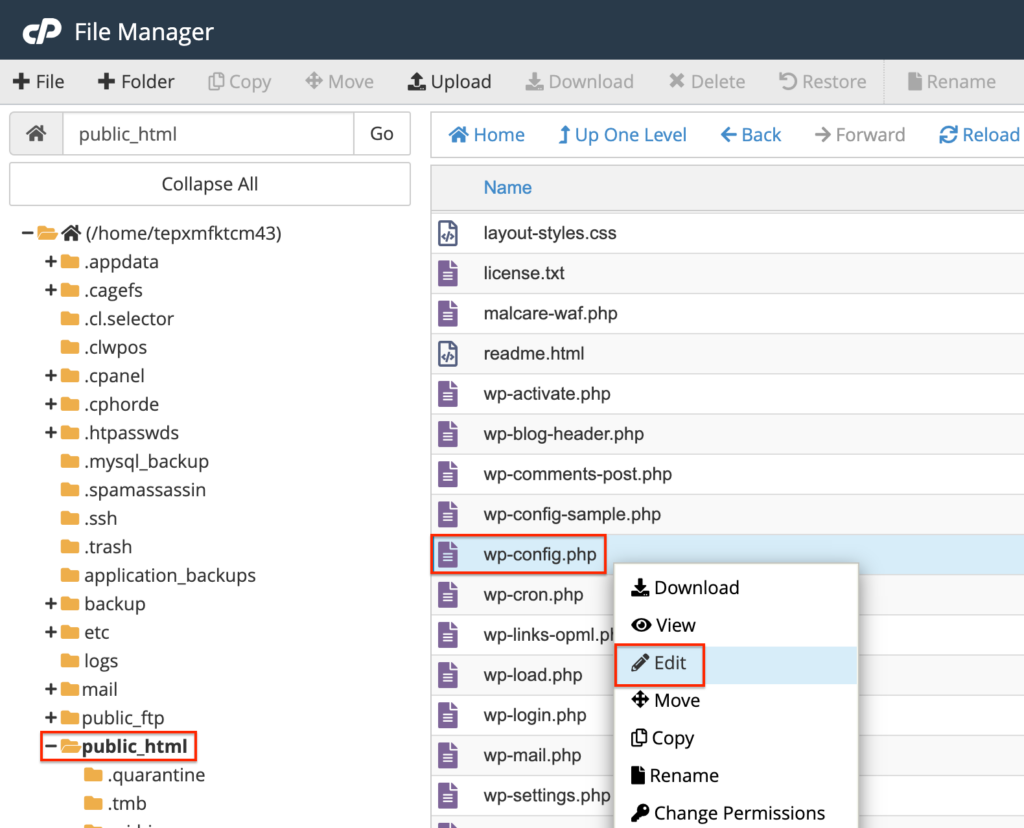Click the Move toolbar button

pyautogui.click(x=340, y=82)
